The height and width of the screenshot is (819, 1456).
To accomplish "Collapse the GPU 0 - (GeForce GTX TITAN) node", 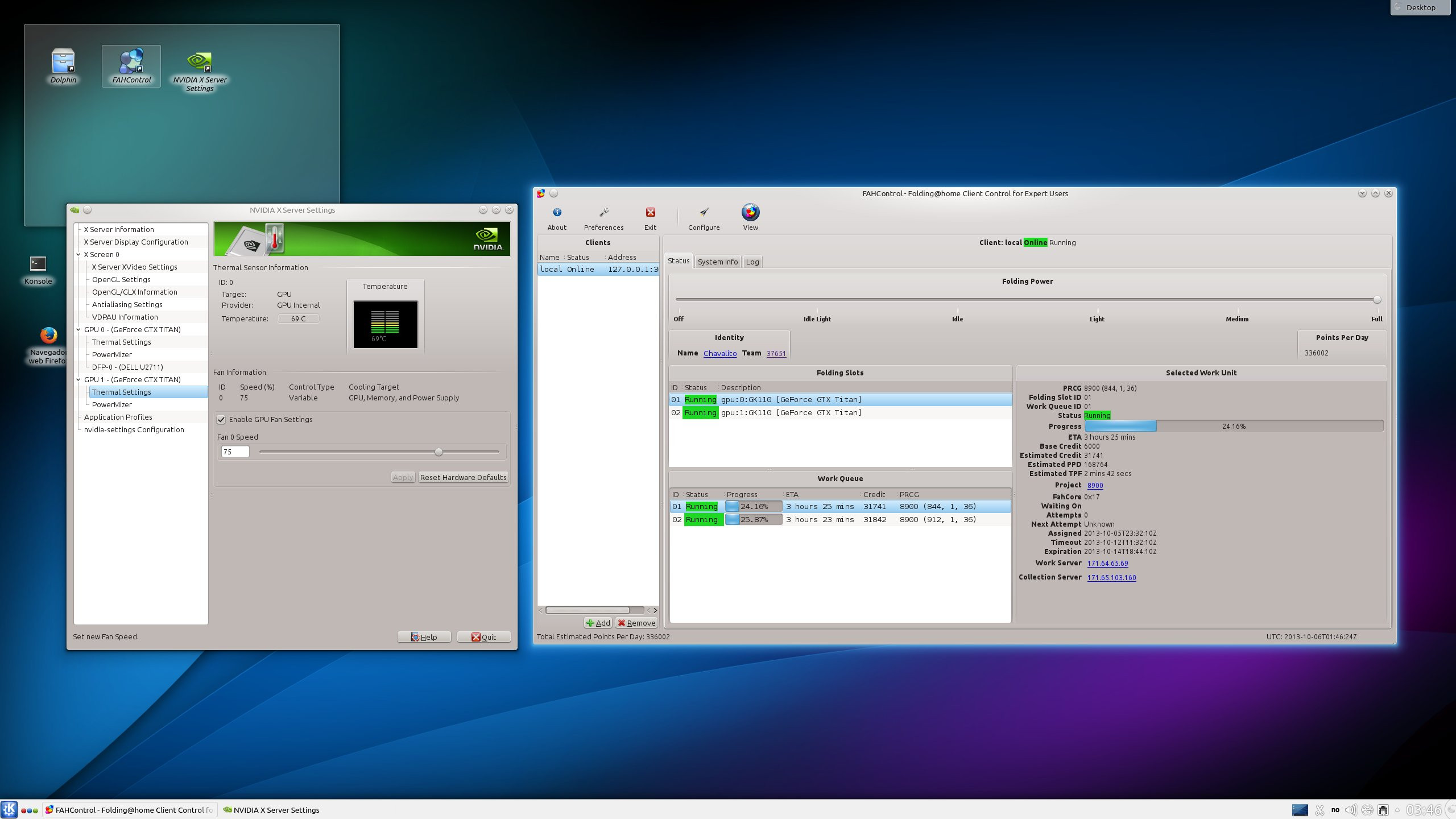I will tap(78, 329).
